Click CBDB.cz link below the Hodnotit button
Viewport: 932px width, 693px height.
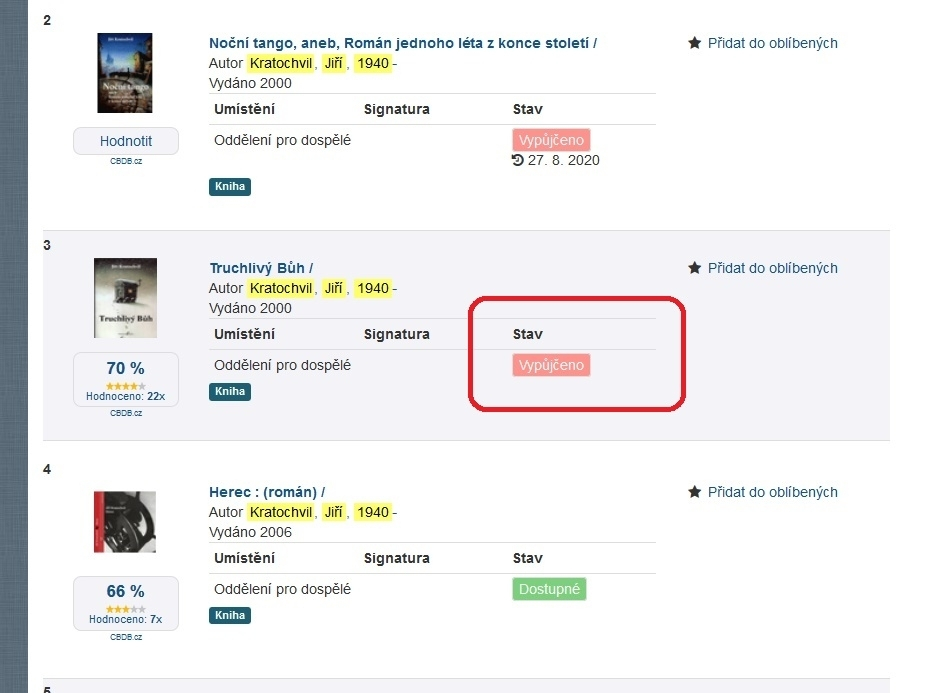tap(126, 161)
